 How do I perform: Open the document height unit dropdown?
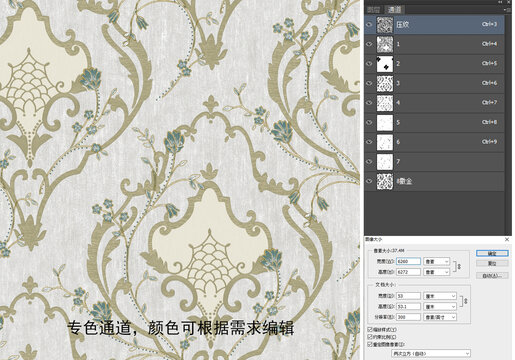440,306
